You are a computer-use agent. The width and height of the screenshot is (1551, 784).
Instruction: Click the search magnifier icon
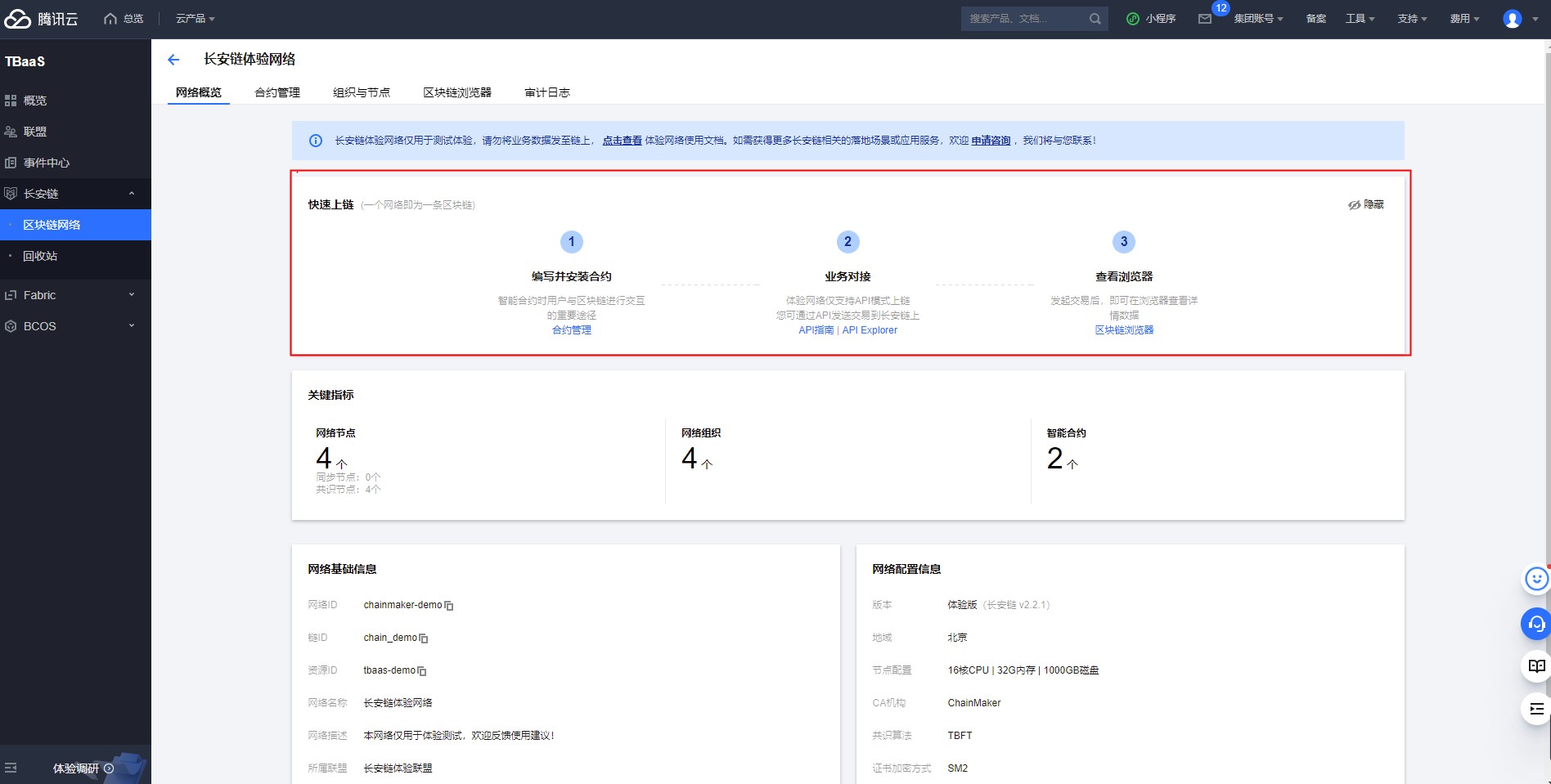tap(1095, 19)
